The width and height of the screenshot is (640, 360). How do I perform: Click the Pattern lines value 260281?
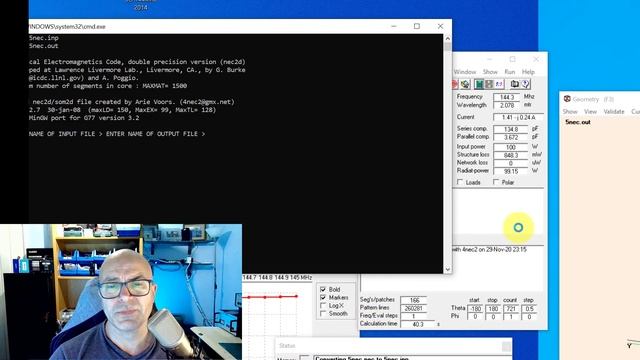[413, 308]
